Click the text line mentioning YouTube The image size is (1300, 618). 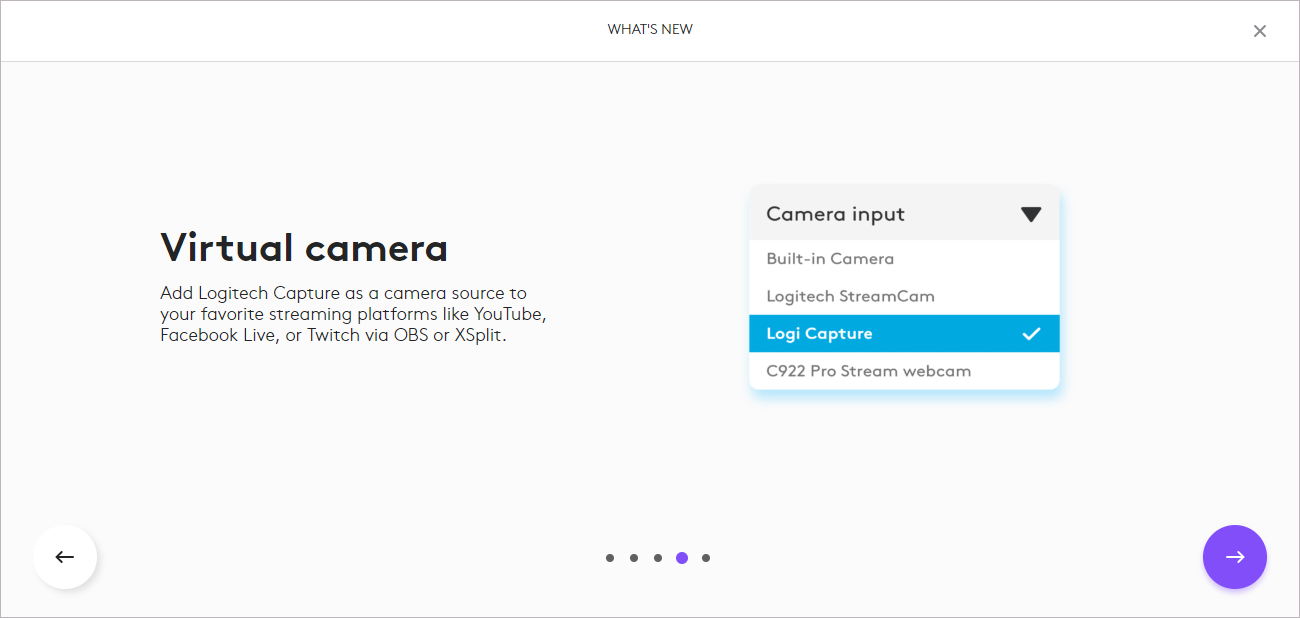pos(353,314)
